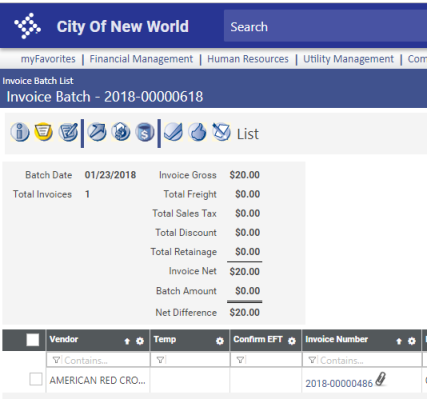Image resolution: width=427 pixels, height=399 pixels.
Task: Click the thumbs-up approve icon
Action: pos(197,132)
